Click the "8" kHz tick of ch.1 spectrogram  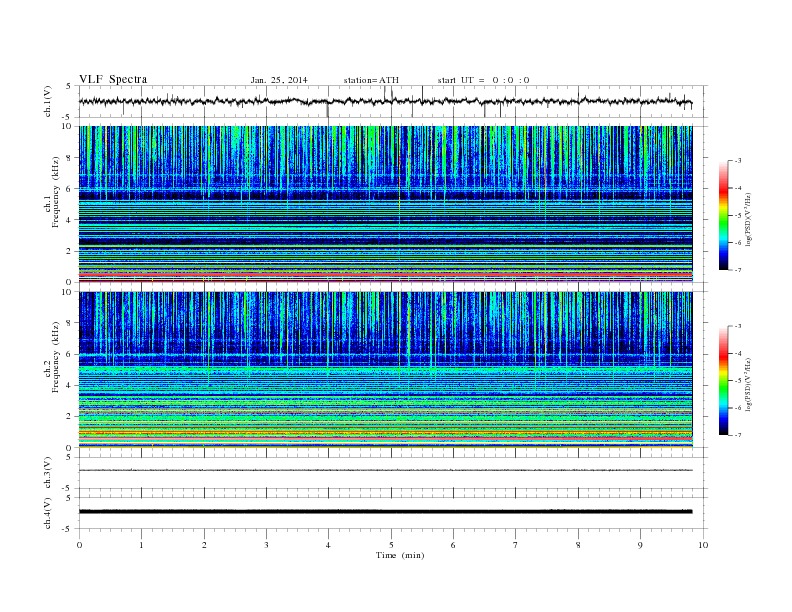click(69, 158)
